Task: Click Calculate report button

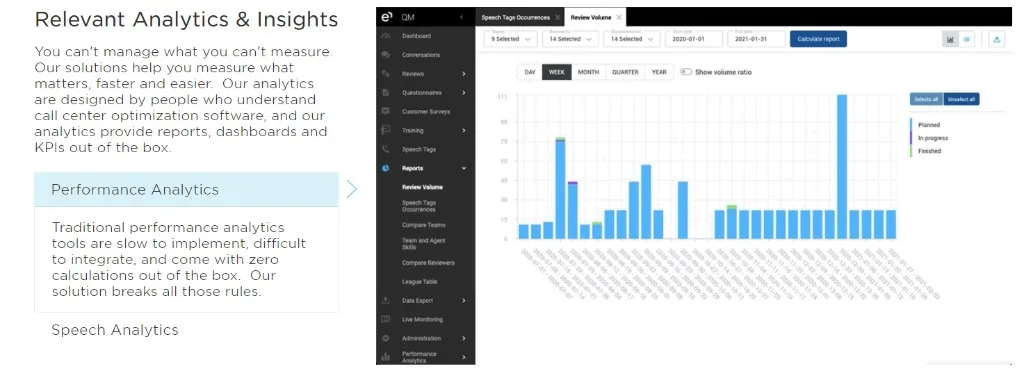Action: click(x=818, y=39)
